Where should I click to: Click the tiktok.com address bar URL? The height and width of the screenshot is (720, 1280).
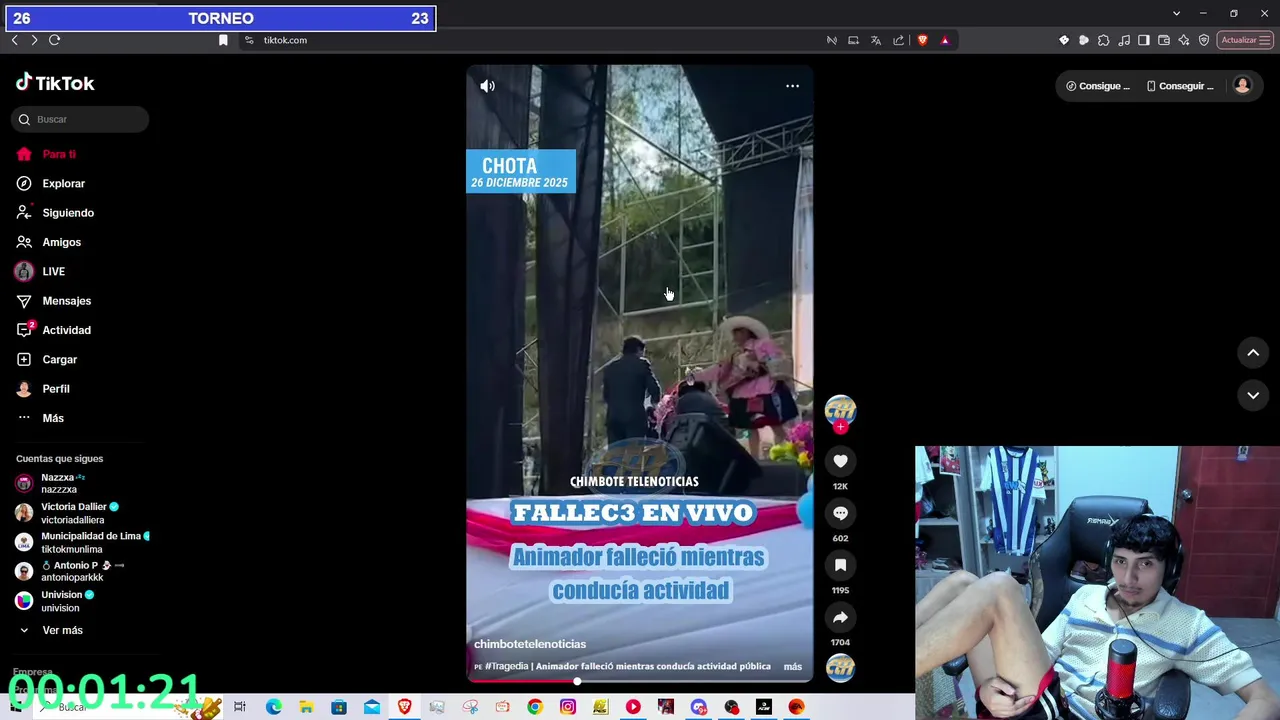(285, 40)
